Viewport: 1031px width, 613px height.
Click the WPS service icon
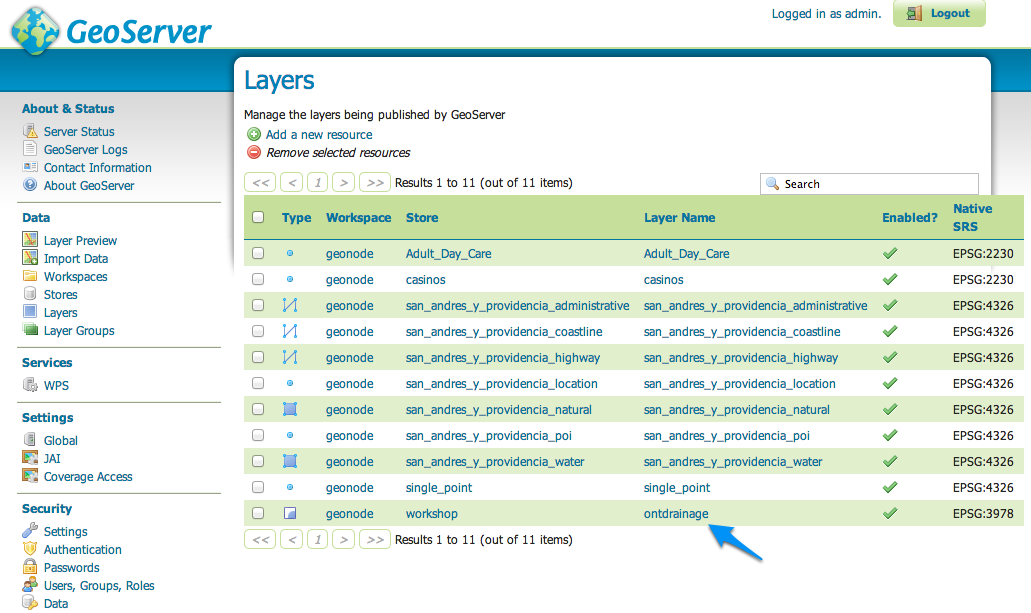30,385
